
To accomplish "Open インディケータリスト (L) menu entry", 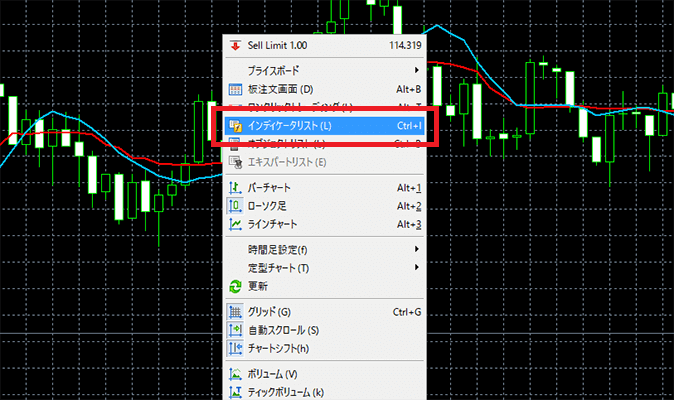I will click(325, 126).
